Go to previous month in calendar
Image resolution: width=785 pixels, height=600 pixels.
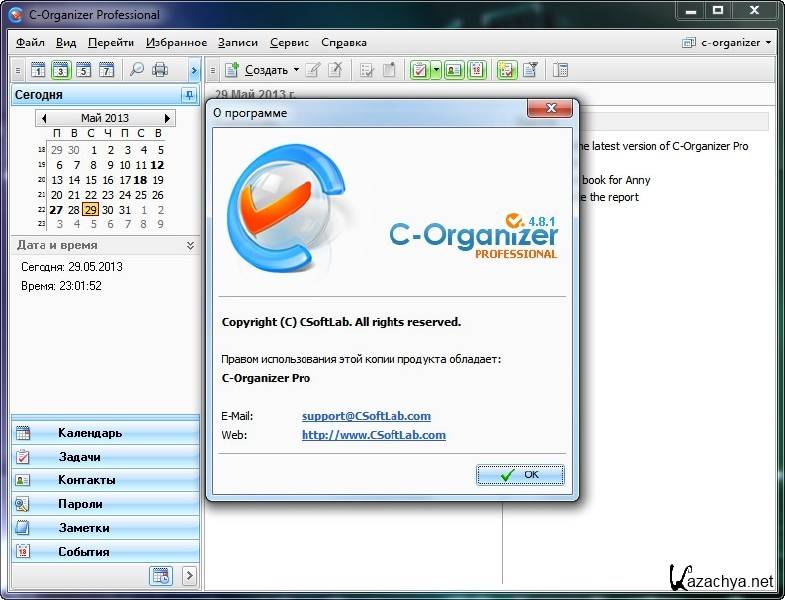point(43,118)
